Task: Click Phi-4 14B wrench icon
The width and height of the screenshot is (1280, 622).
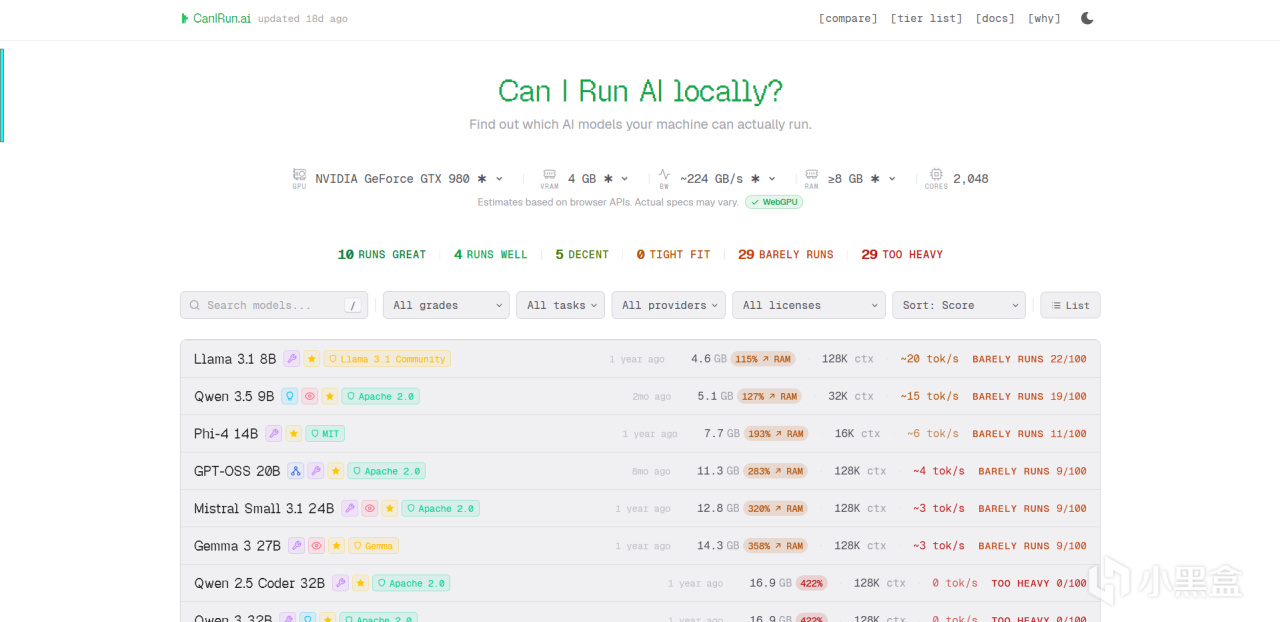Action: tap(273, 433)
